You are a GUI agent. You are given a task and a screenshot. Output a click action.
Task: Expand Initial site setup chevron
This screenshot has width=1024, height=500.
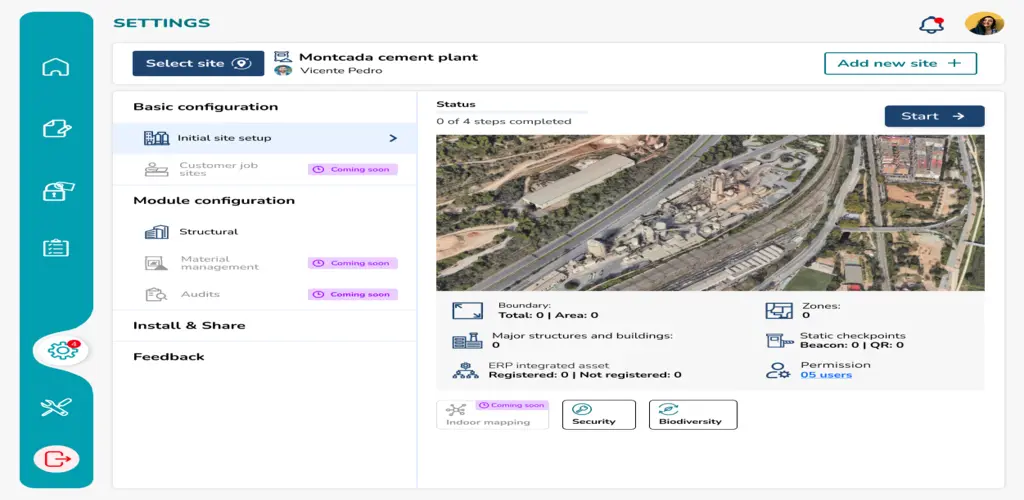click(392, 138)
